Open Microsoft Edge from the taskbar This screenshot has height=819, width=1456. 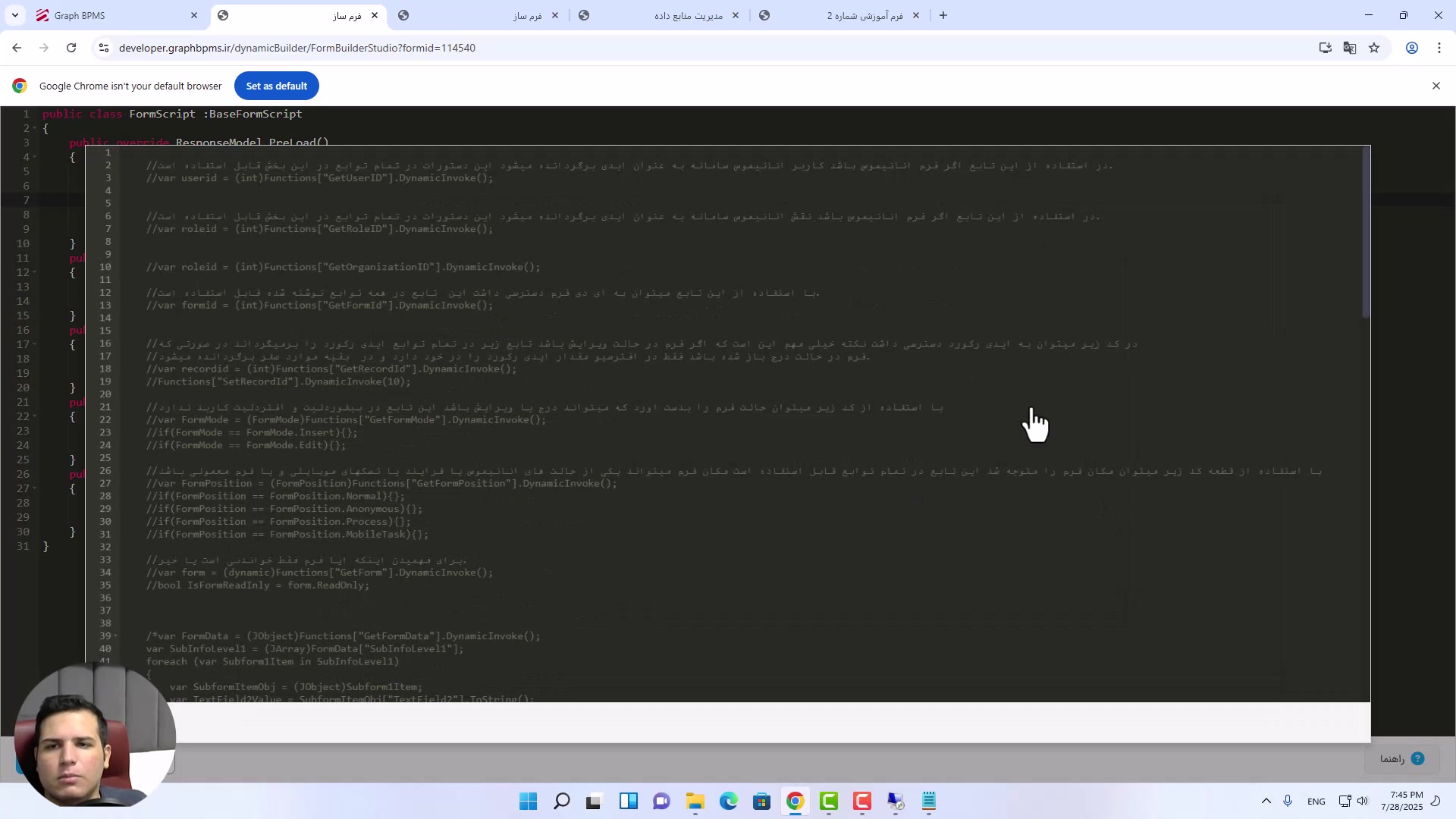point(728,802)
